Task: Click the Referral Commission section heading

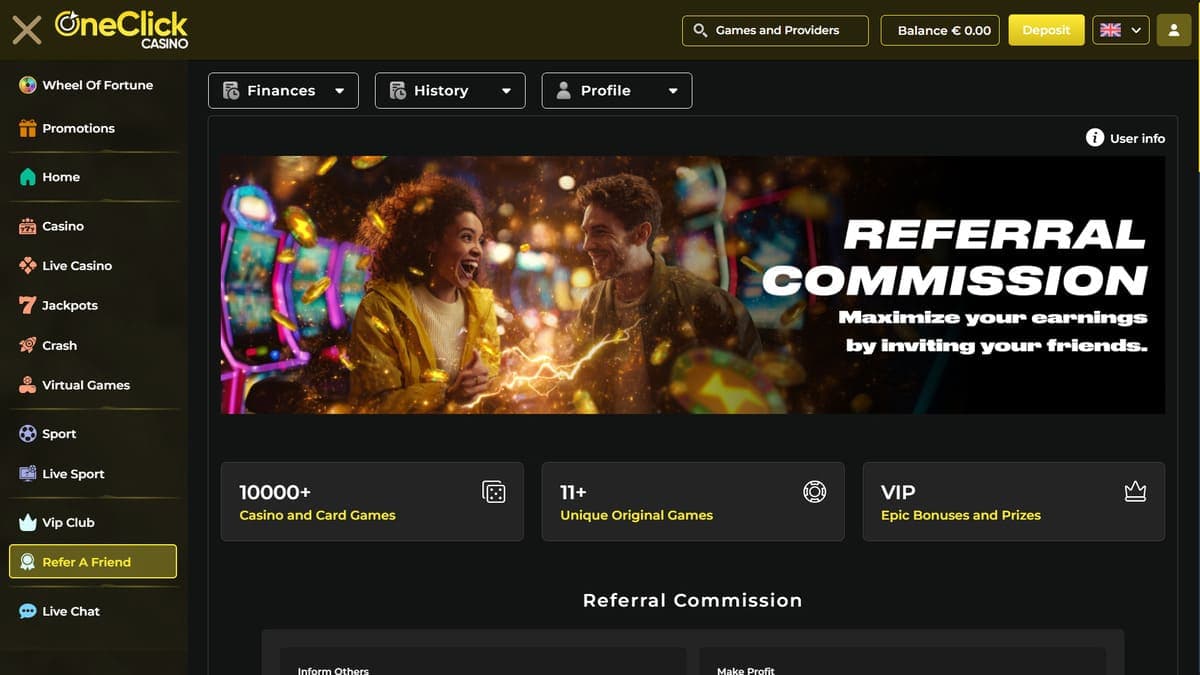Action: click(x=693, y=600)
